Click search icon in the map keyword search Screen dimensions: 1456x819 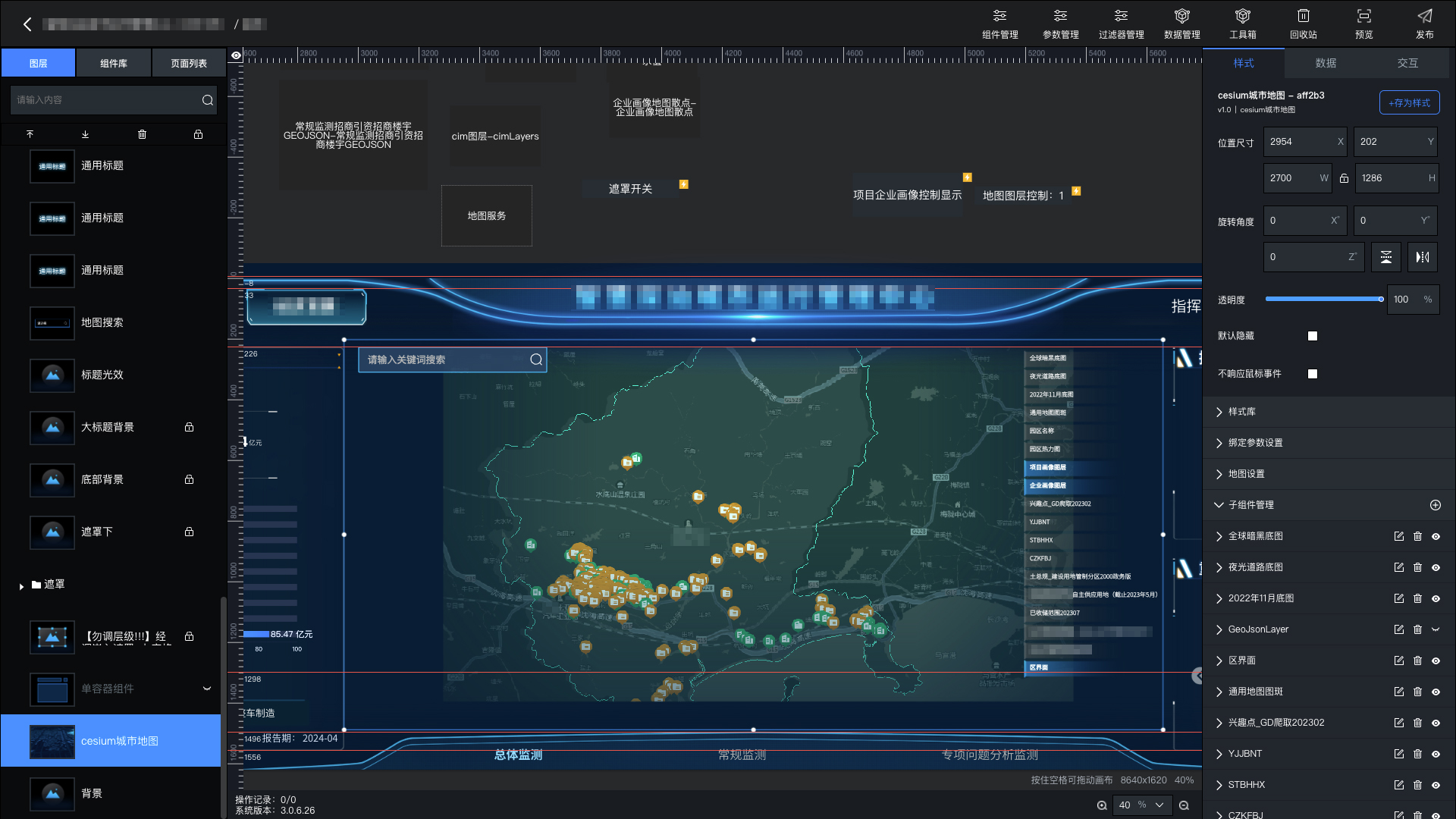[536, 359]
